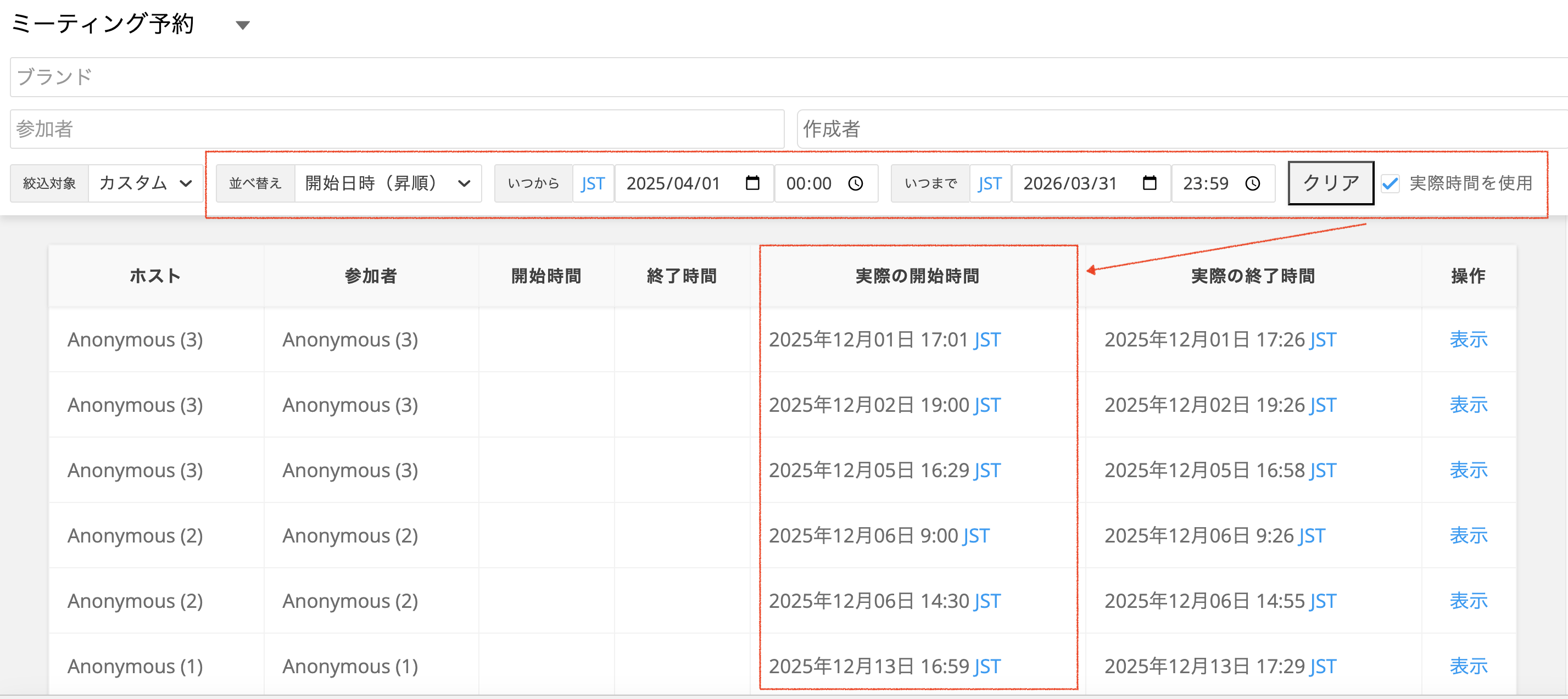The width and height of the screenshot is (1568, 699).
Task: Toggle the 実際時間を使用 checkbox
Action: (1390, 183)
